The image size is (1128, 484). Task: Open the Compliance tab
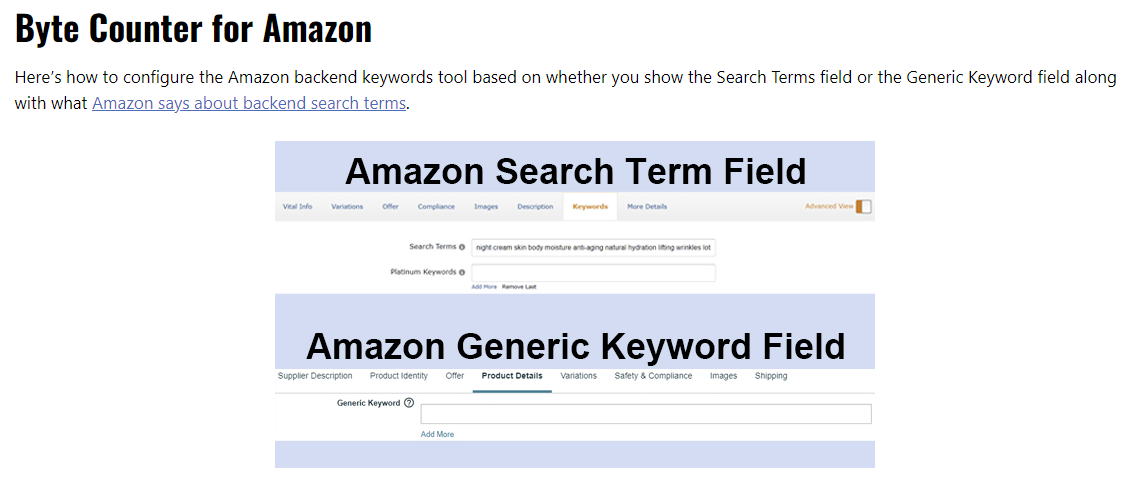coord(436,206)
